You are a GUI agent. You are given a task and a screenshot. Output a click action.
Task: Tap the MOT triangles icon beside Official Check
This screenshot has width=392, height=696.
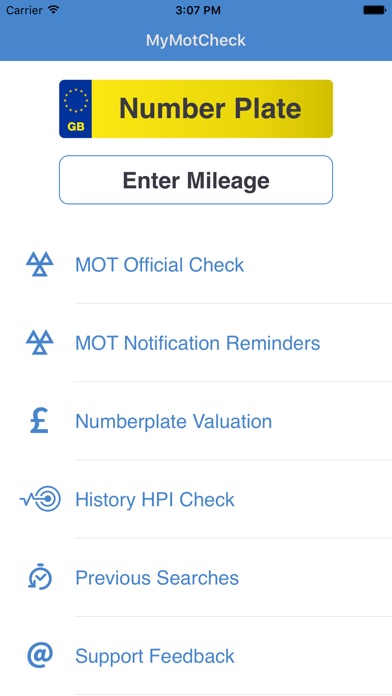coord(40,264)
